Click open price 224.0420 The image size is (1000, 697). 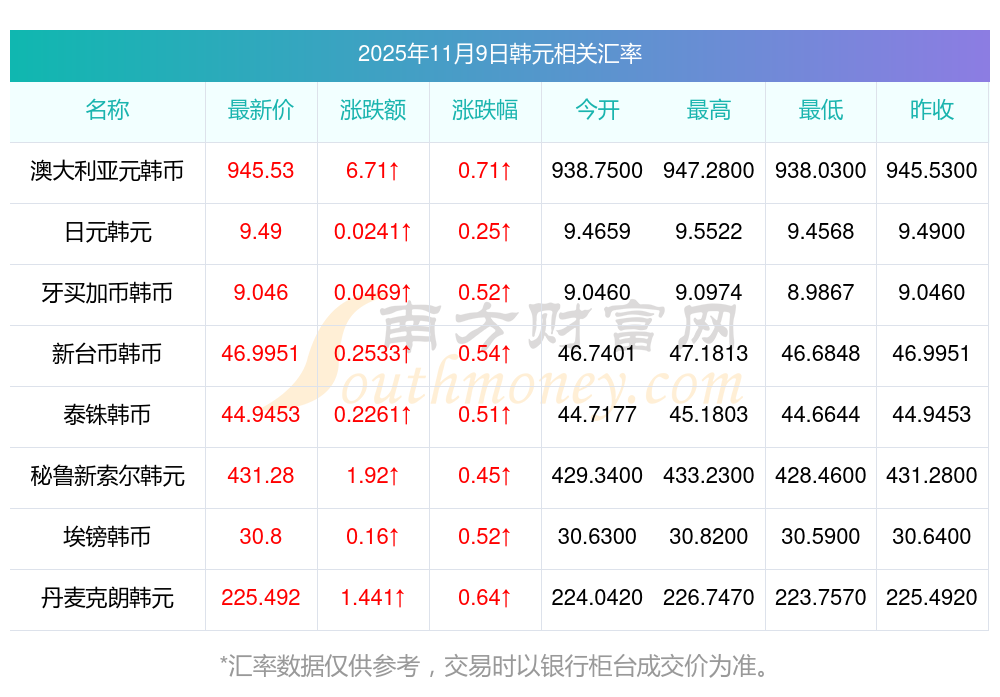point(597,598)
